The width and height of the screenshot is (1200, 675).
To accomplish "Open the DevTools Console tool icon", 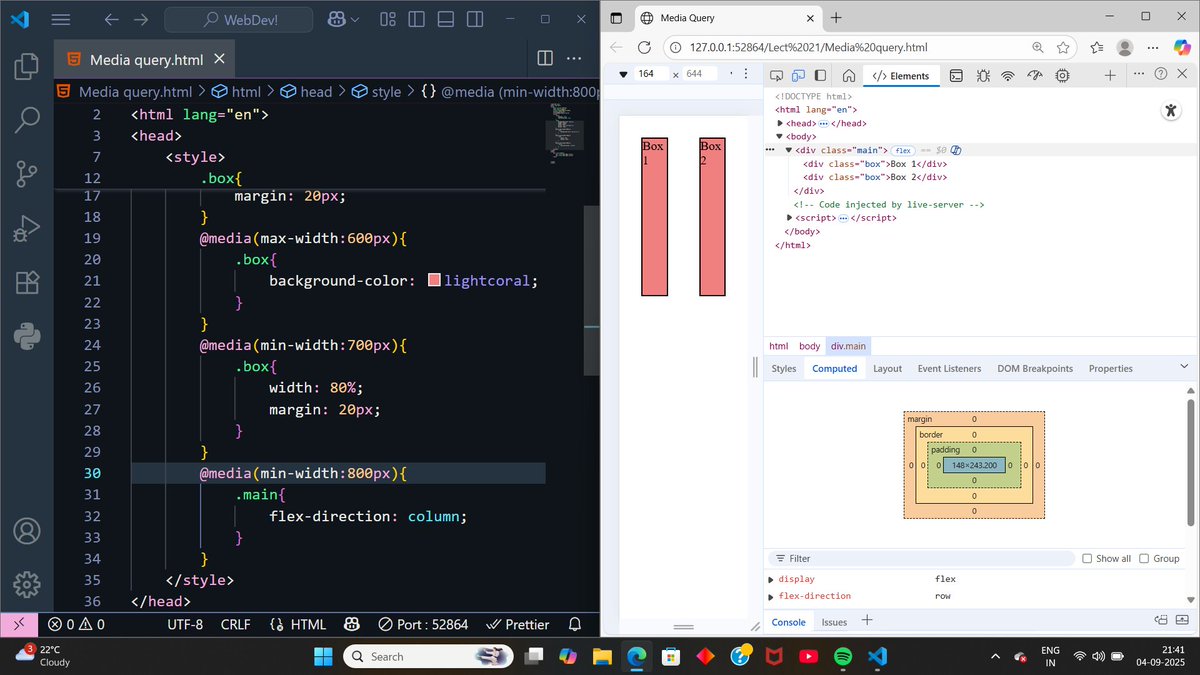I will (956, 75).
